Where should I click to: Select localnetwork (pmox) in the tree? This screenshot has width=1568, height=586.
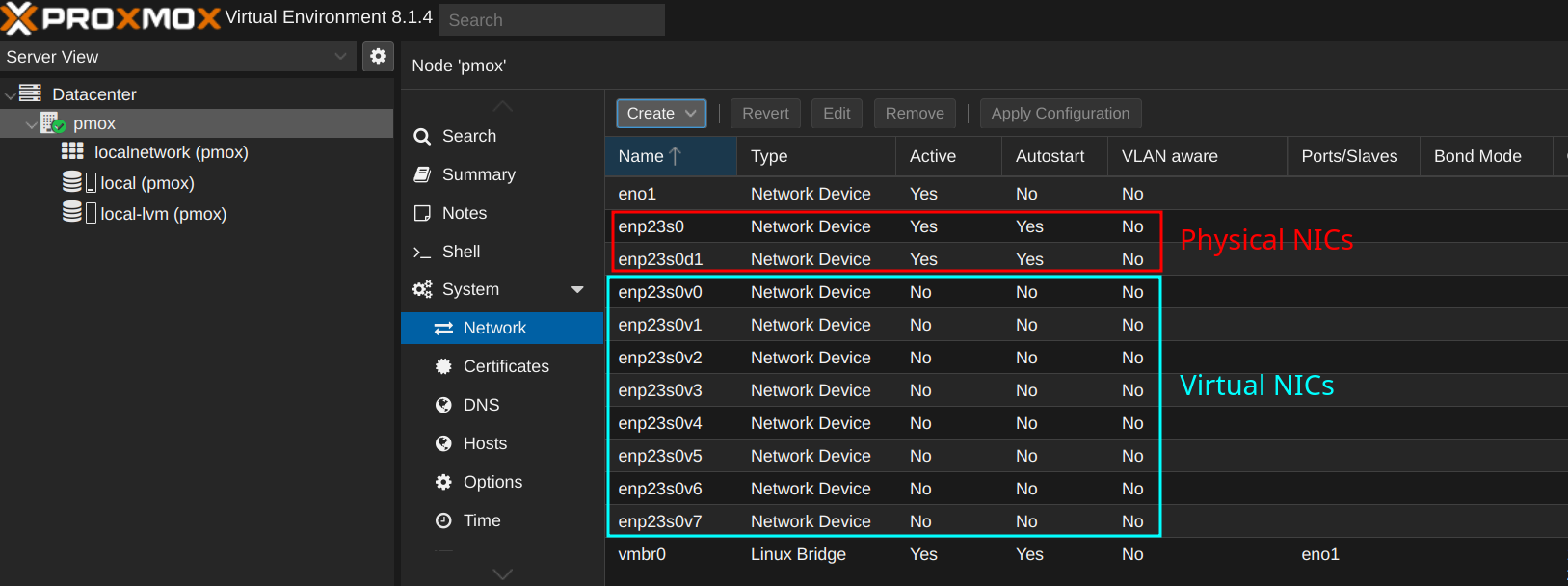[x=197, y=152]
